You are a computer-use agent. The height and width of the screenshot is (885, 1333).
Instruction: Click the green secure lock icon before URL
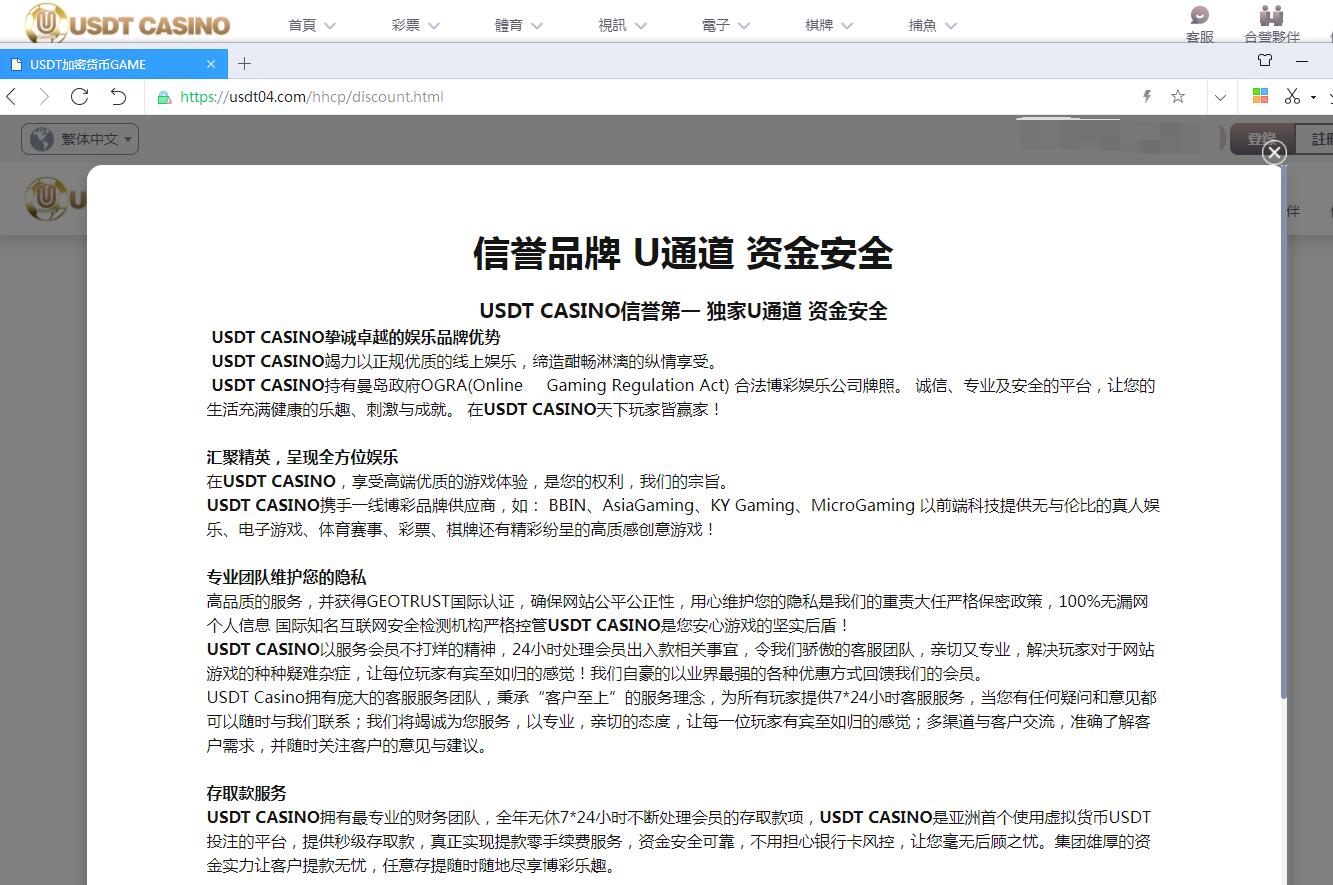(164, 97)
